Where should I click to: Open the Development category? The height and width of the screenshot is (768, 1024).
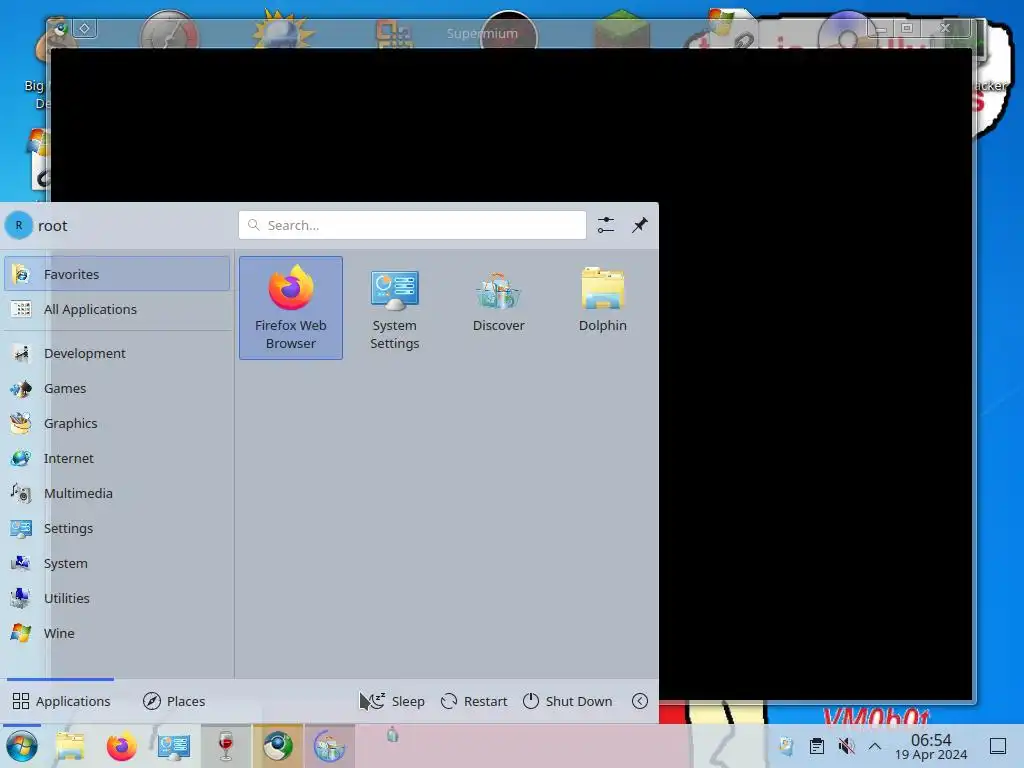(117, 353)
